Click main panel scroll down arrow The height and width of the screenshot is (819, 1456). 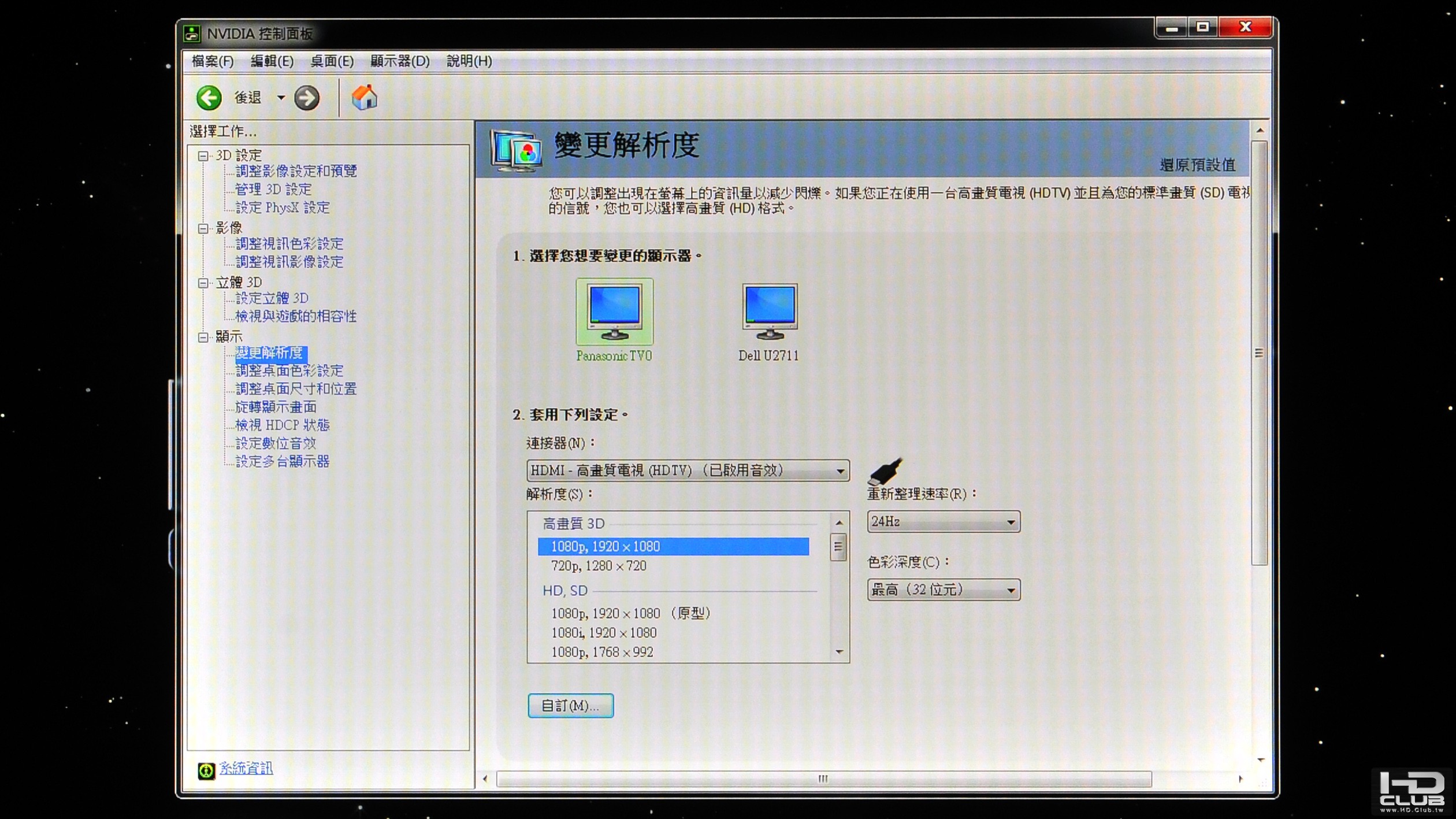(1260, 760)
